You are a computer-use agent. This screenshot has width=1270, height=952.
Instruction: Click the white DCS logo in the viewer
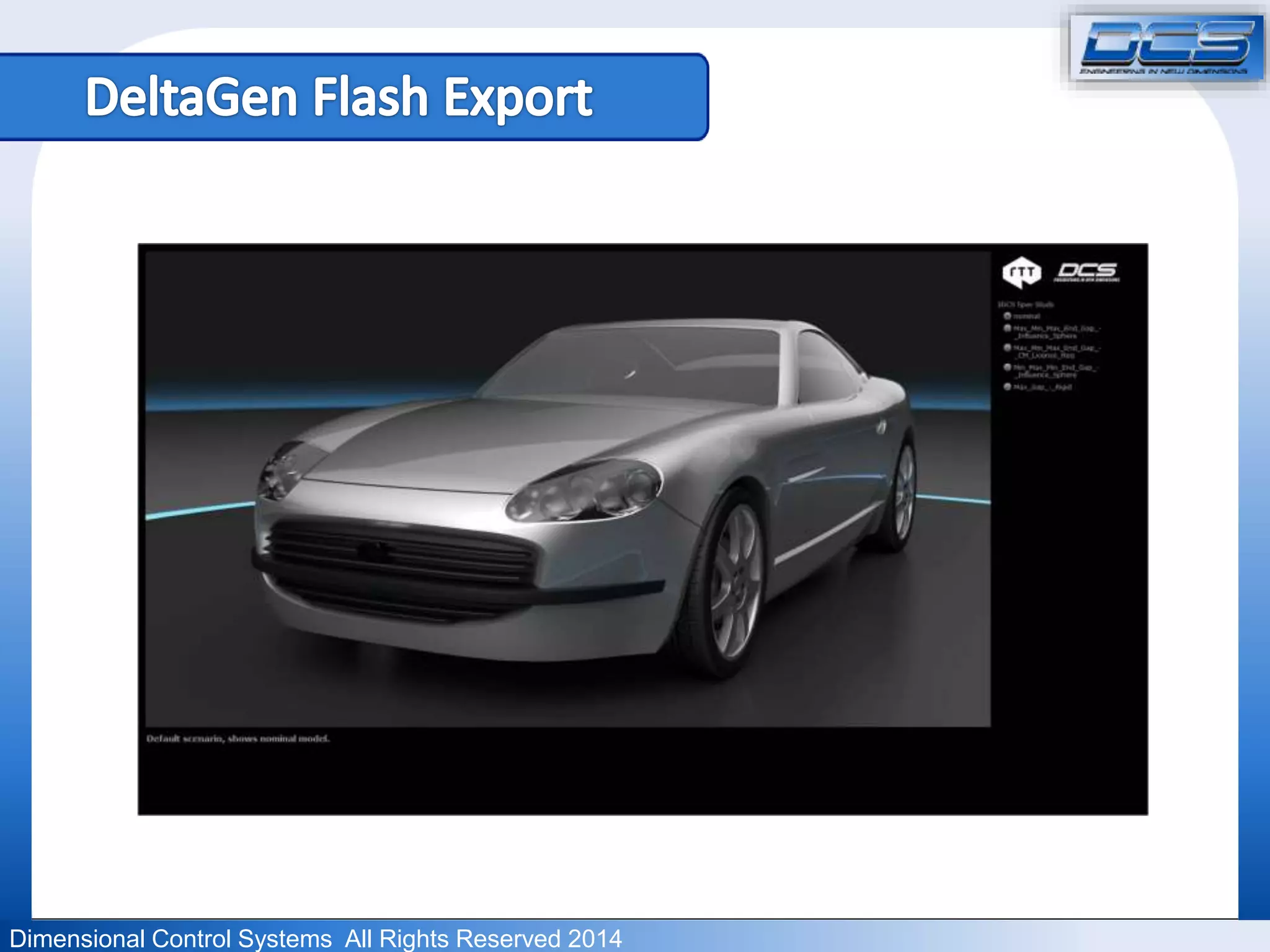(x=1087, y=271)
